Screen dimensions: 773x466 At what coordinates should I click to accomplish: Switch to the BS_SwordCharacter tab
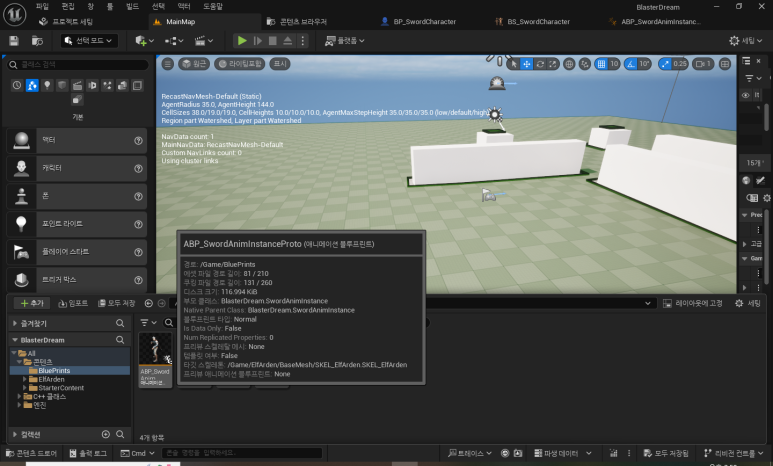[532, 22]
